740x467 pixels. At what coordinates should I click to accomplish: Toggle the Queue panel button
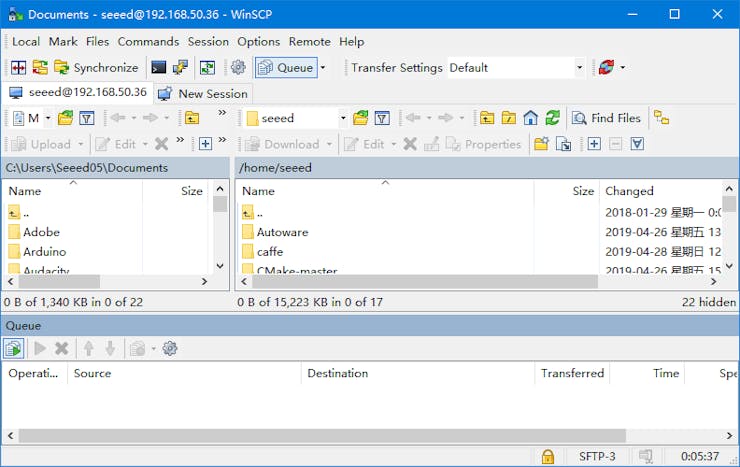pyautogui.click(x=286, y=68)
